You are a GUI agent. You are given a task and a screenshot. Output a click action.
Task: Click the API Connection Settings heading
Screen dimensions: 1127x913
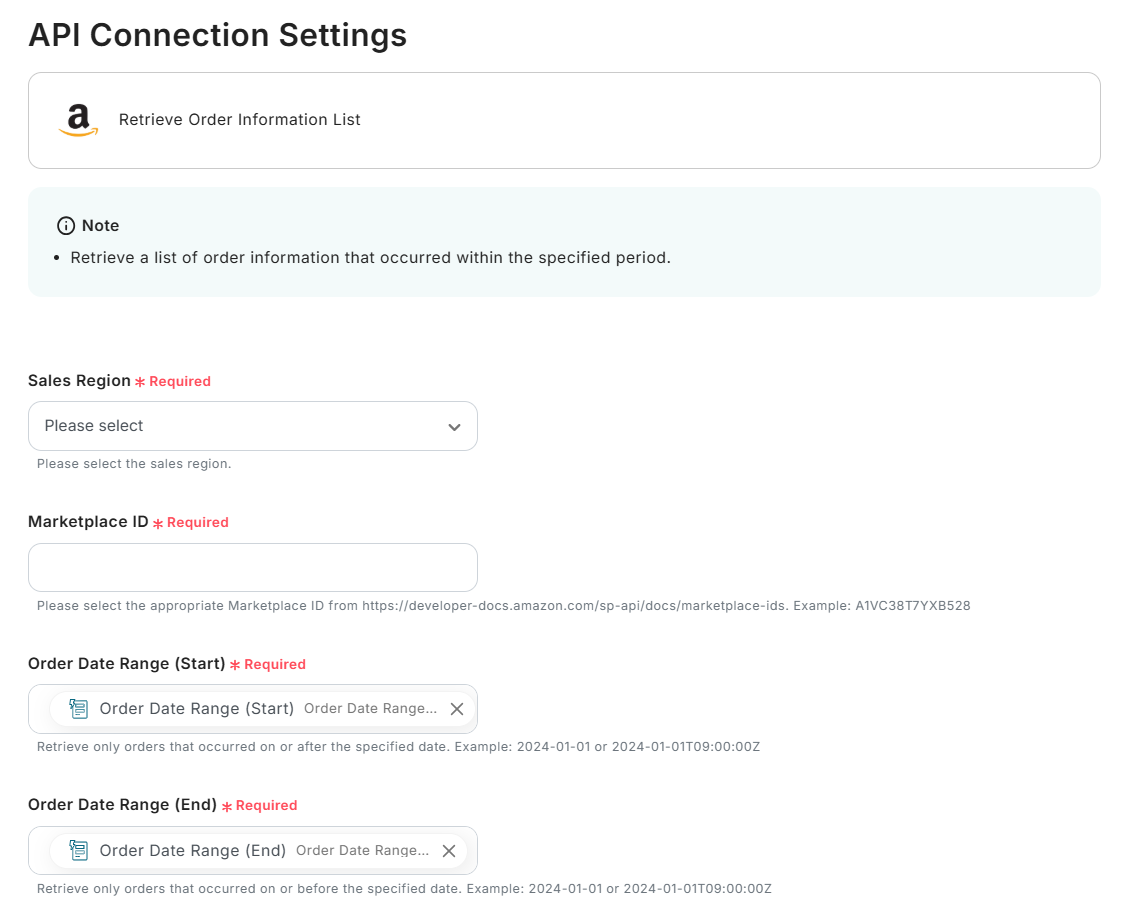(217, 35)
